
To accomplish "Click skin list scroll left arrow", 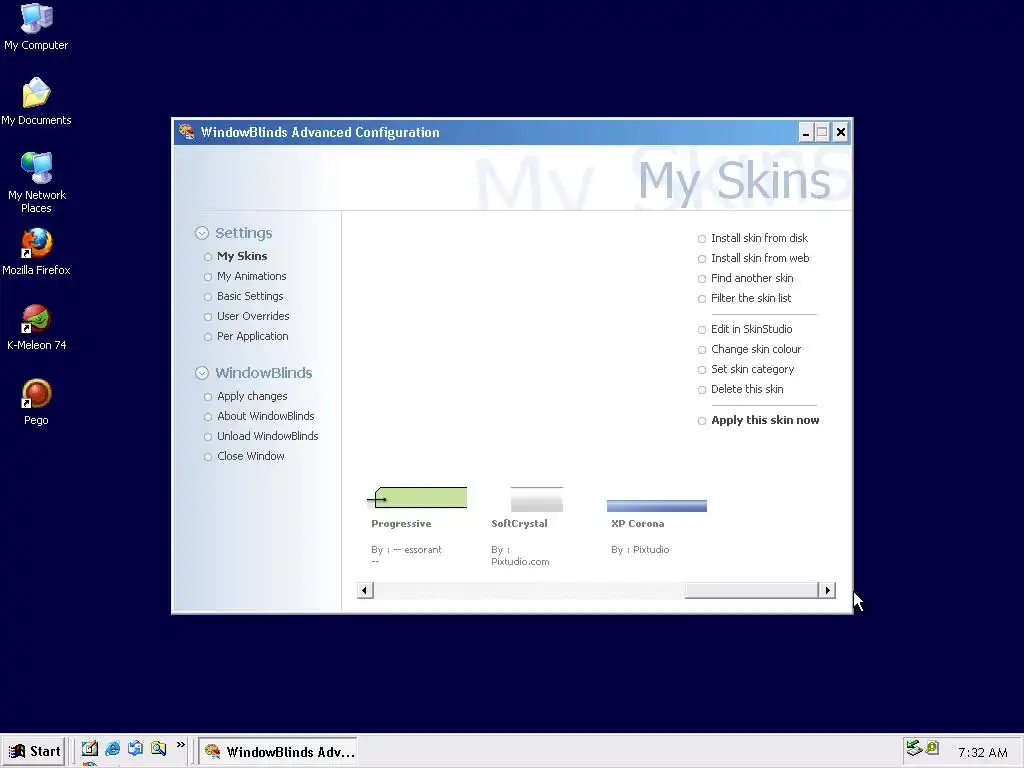I will [x=365, y=590].
